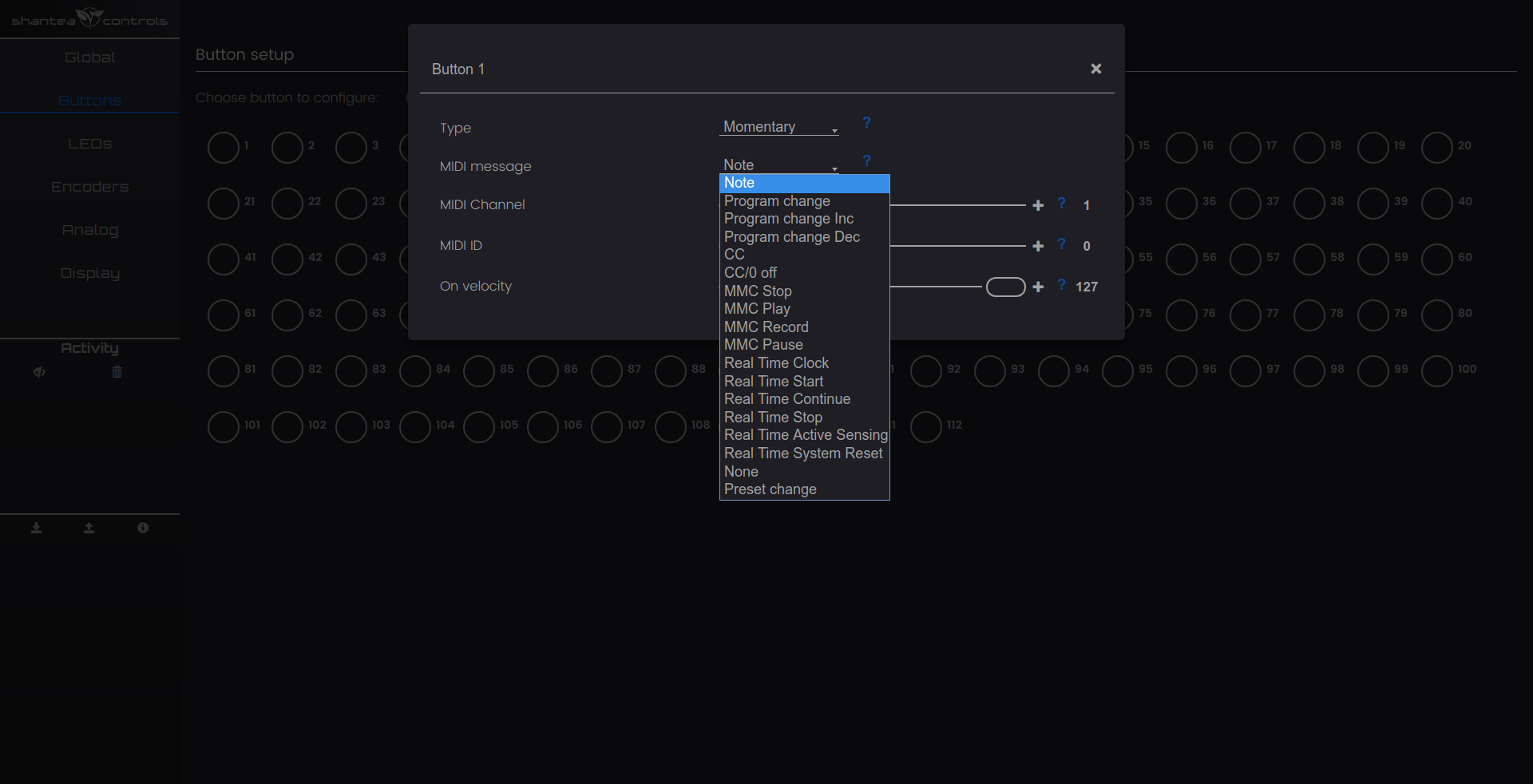The image size is (1533, 784).
Task: Click the On velocity slider handle
Action: (1005, 287)
